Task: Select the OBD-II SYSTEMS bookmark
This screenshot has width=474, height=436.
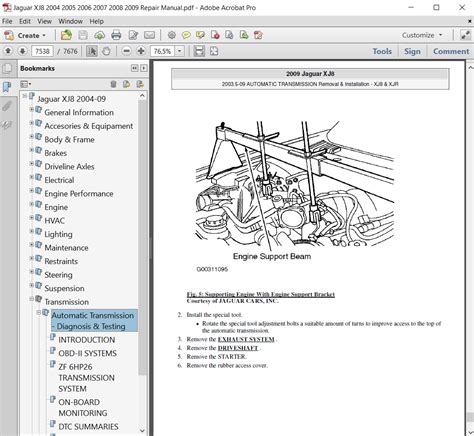Action: point(87,353)
